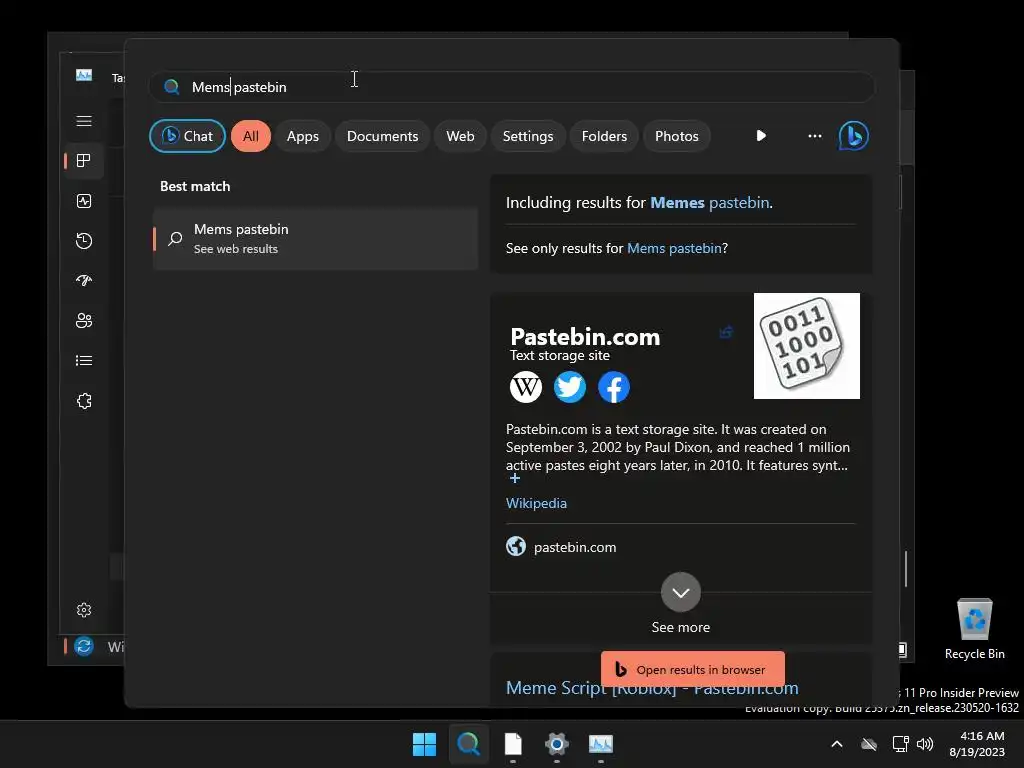Image resolution: width=1024 pixels, height=768 pixels.
Task: Click the search magnifier icon in search box
Action: (172, 87)
